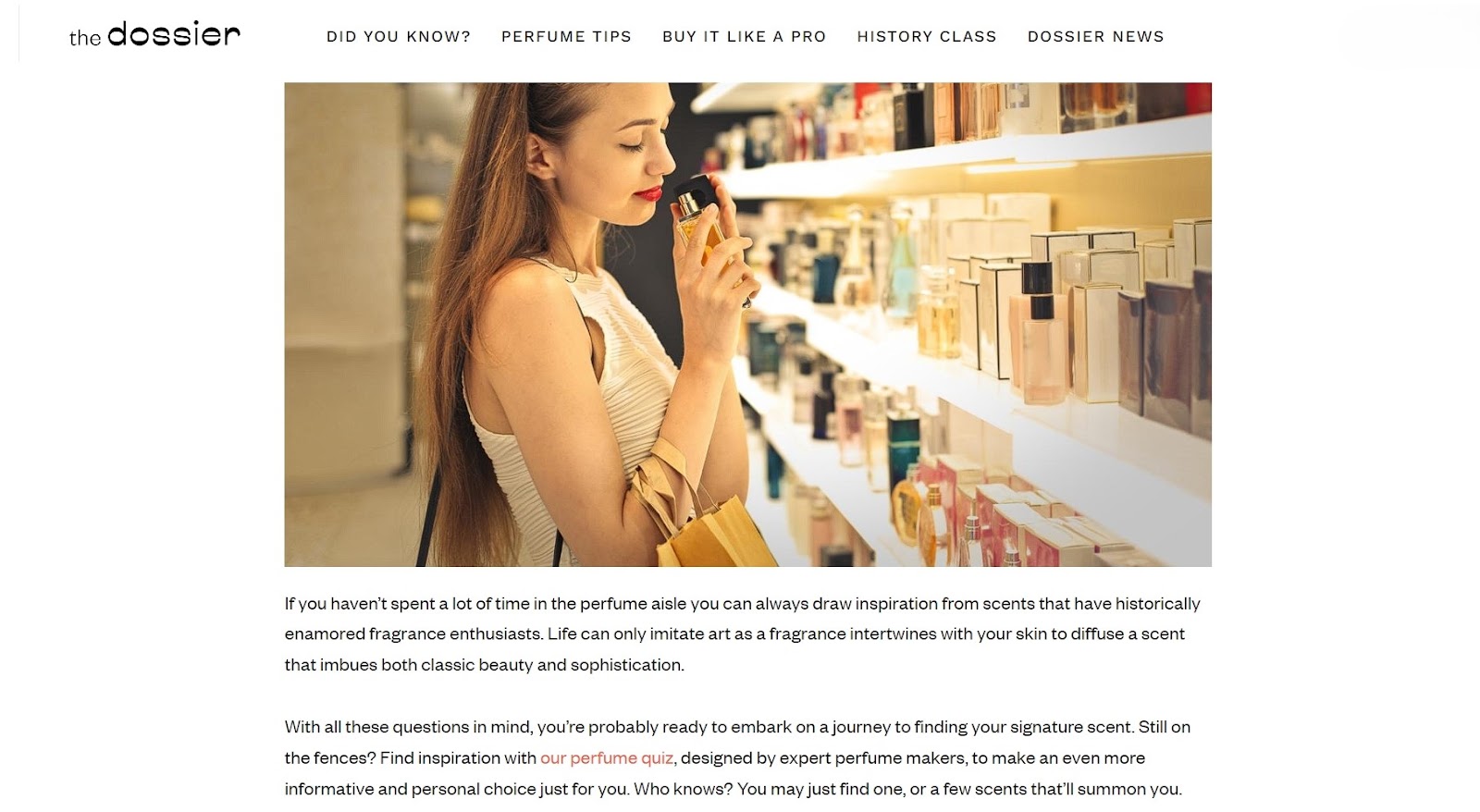Click the paragraph starting 'If you haven't spent'
Screen dimensions: 1480x812
point(742,634)
